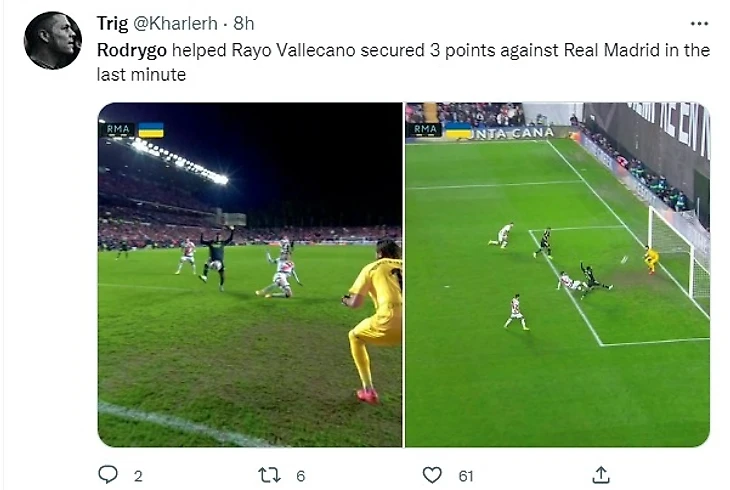Click the 8h timestamp link
Image resolution: width=730 pixels, height=490 pixels.
pyautogui.click(x=243, y=23)
